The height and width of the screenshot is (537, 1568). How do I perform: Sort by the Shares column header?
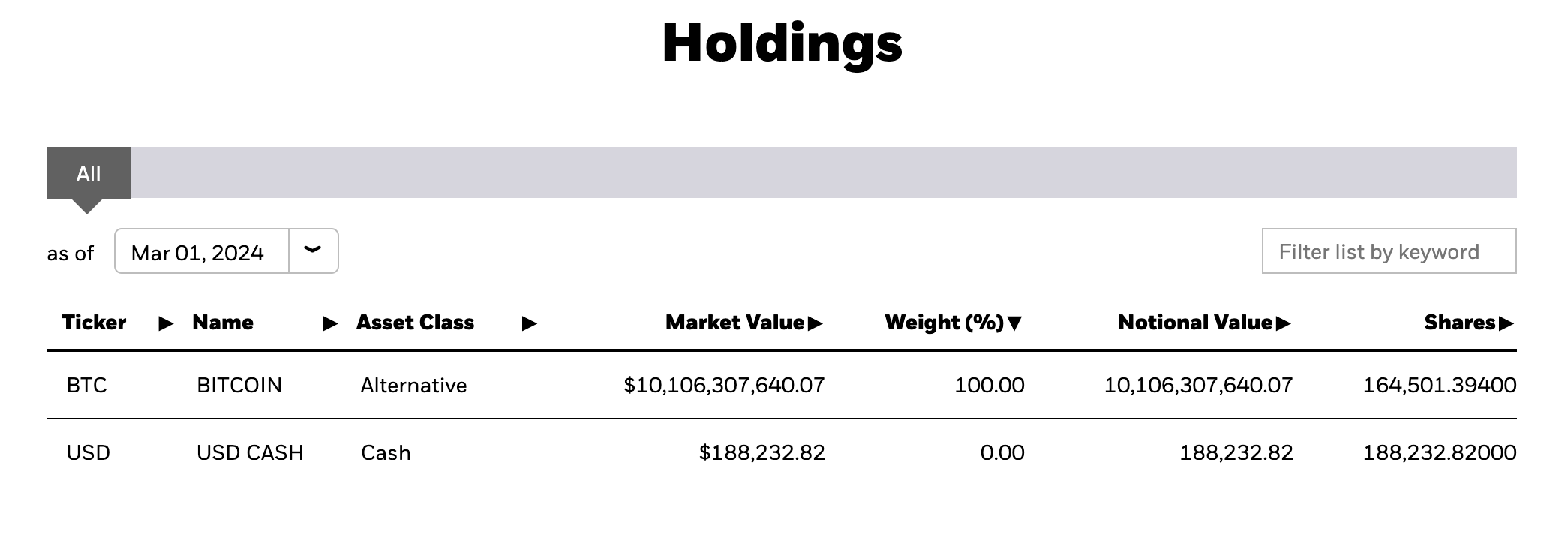(x=1460, y=322)
